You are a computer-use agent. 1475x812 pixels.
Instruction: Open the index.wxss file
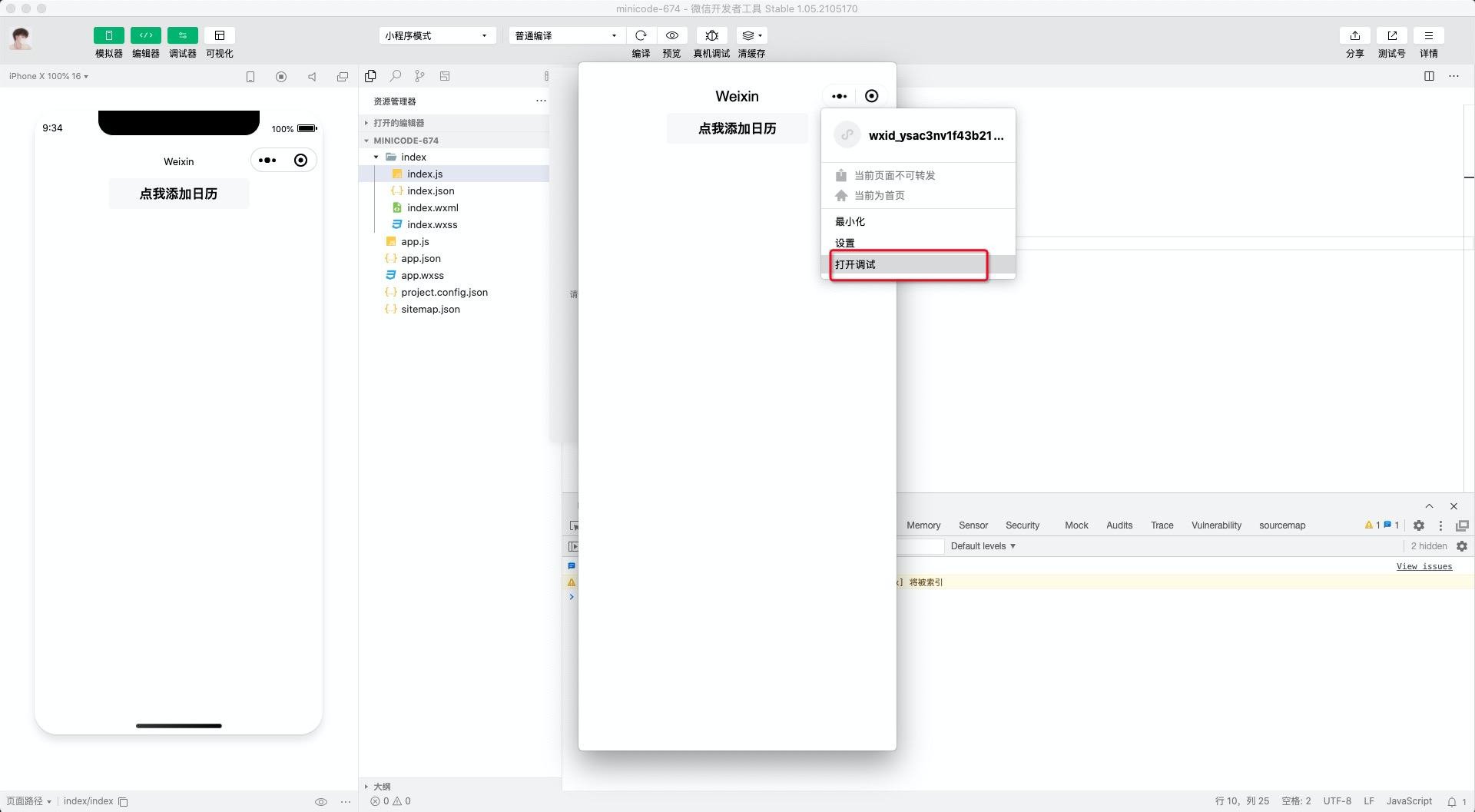tap(454, 224)
